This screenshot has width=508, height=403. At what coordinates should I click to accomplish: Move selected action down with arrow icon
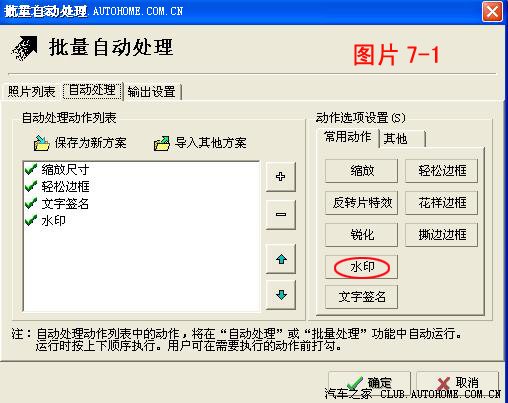click(x=281, y=295)
